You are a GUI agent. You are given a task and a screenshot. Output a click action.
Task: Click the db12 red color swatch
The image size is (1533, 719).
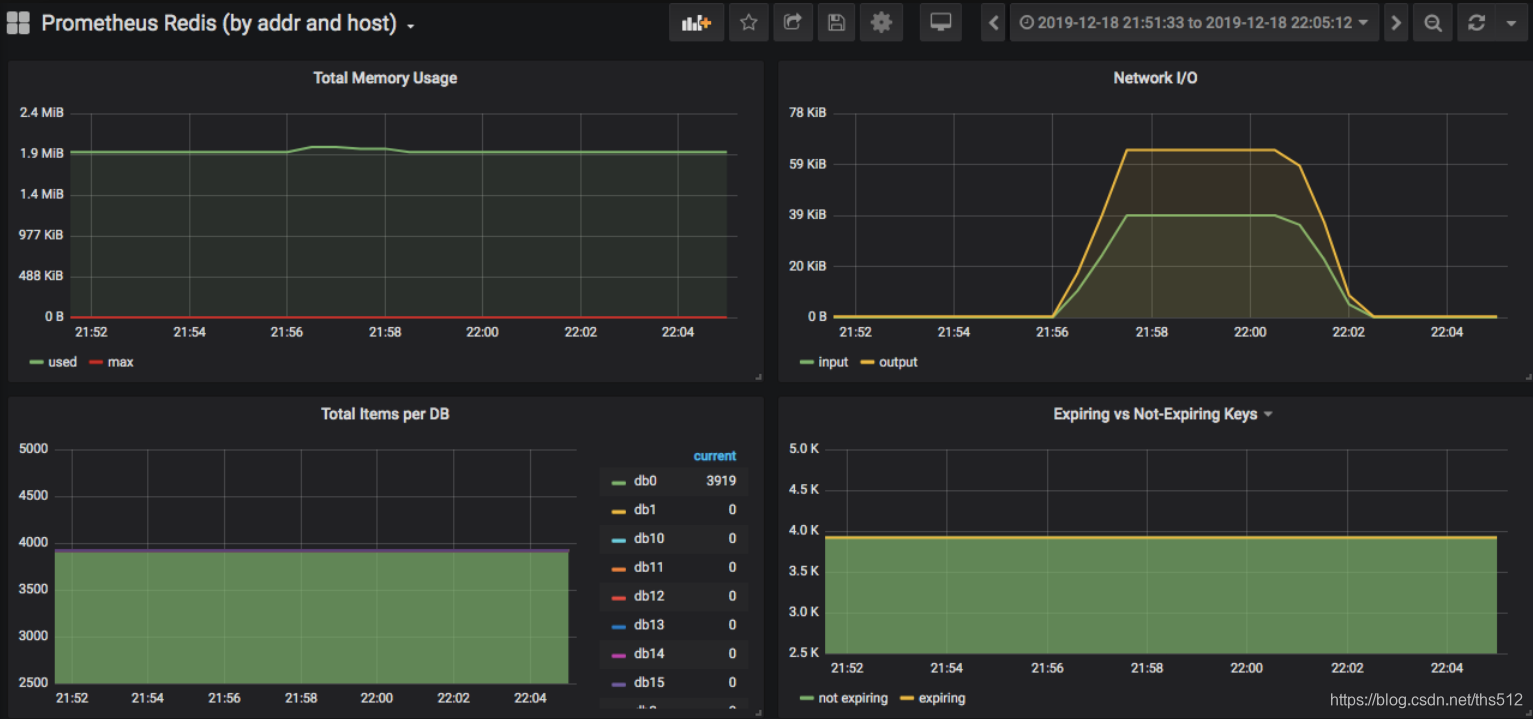click(x=618, y=598)
